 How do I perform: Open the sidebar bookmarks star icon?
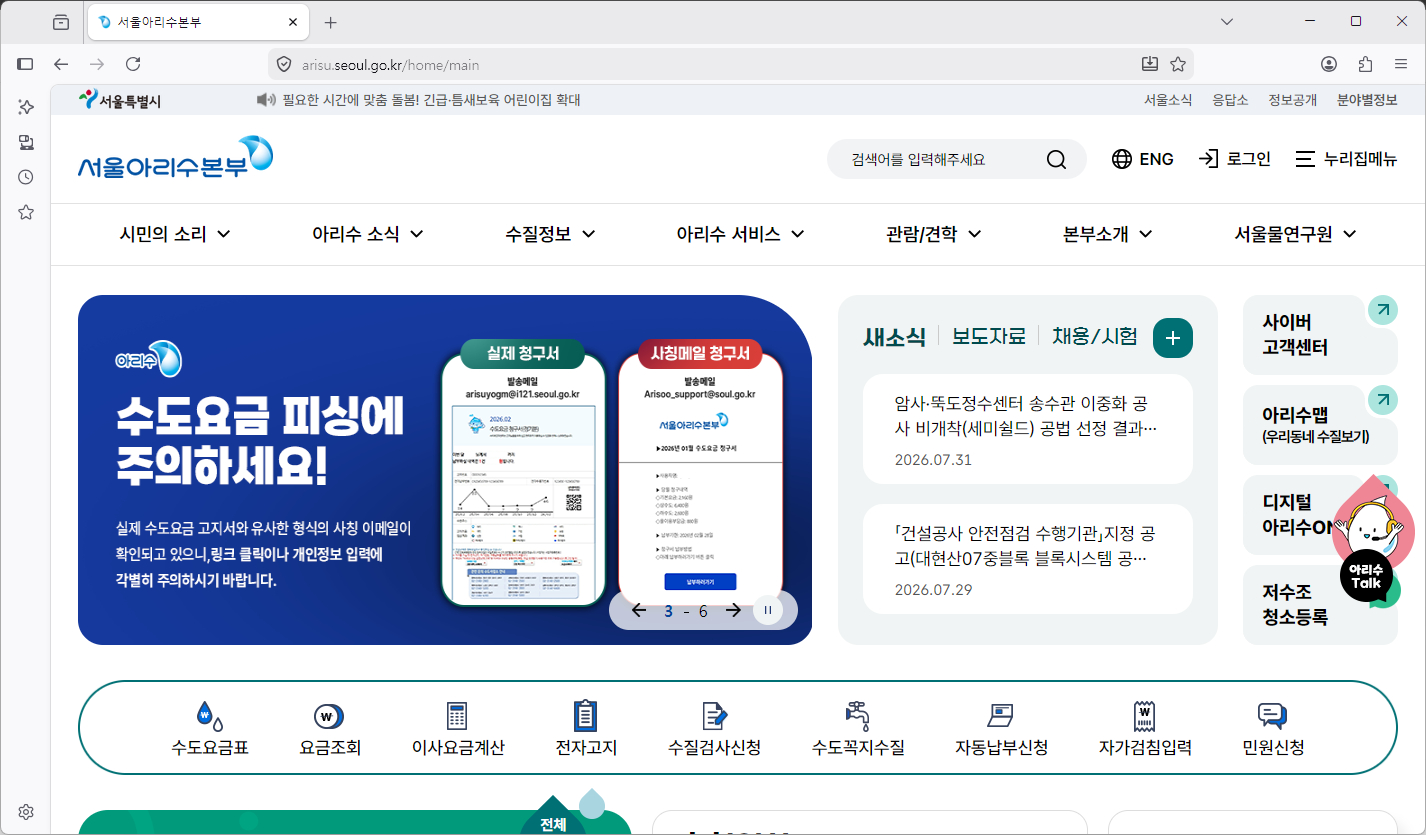26,212
